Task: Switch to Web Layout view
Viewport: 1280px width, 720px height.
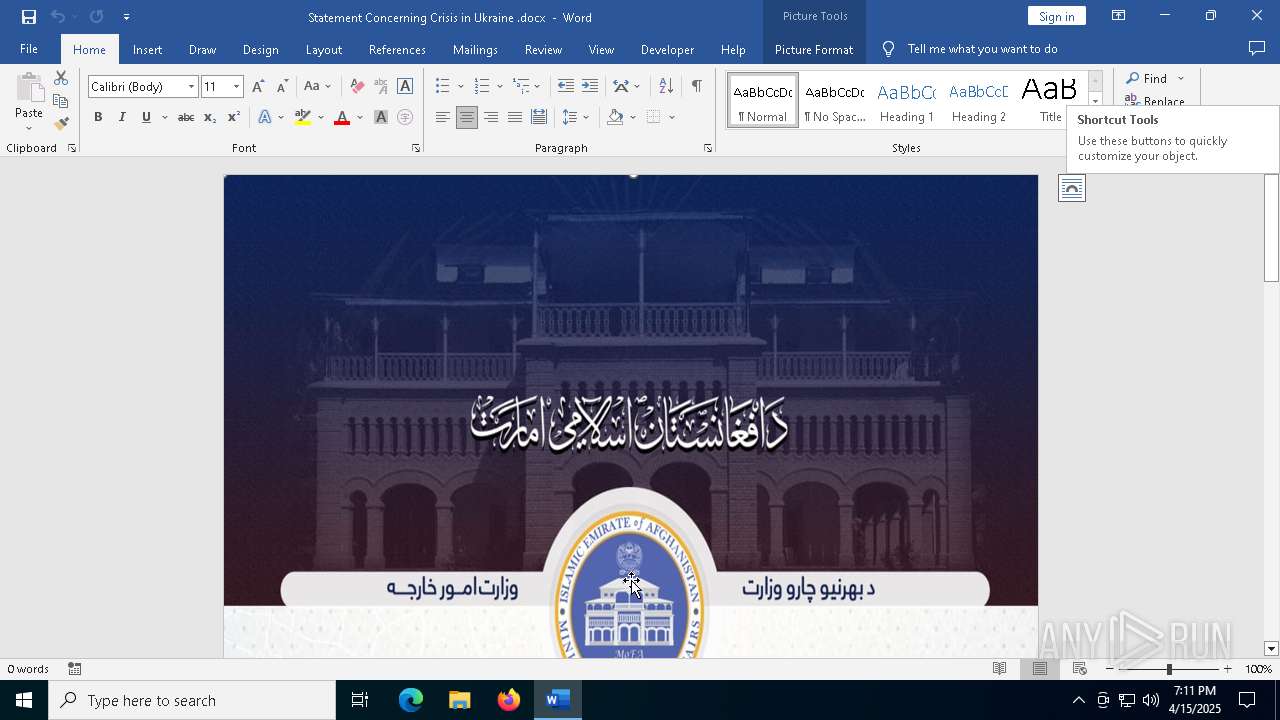Action: 1080,669
